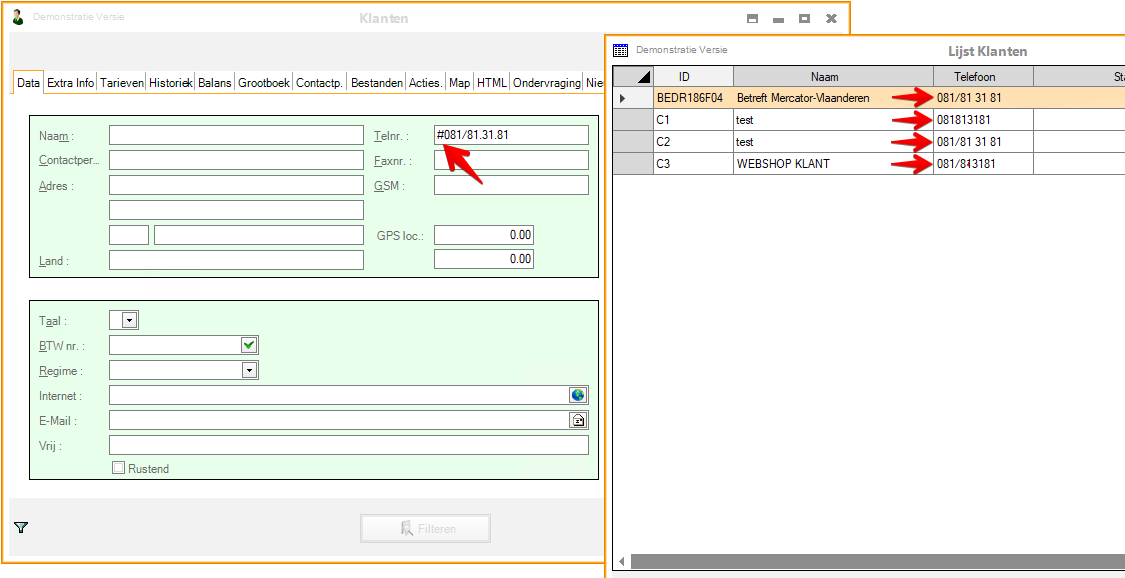Focus the Telnr. input field

(511, 136)
